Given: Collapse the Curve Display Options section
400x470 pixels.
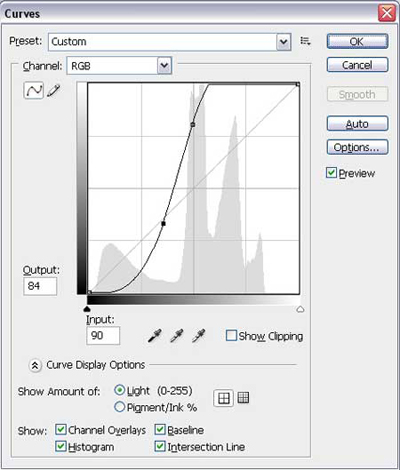Looking at the screenshot, I should coord(35,365).
